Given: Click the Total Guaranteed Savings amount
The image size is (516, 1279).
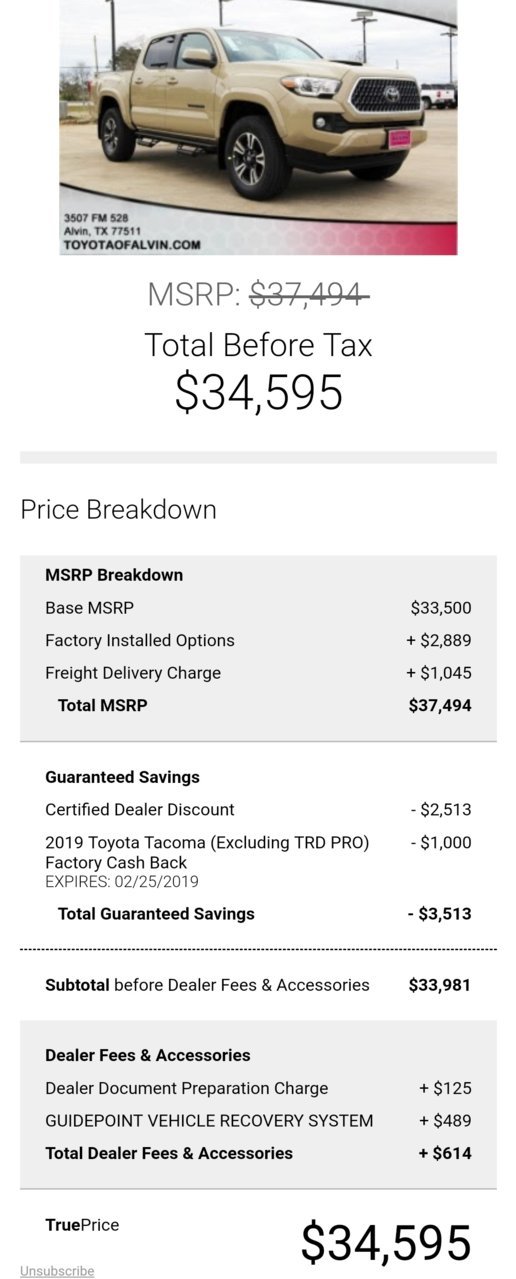Looking at the screenshot, I should (439, 914).
